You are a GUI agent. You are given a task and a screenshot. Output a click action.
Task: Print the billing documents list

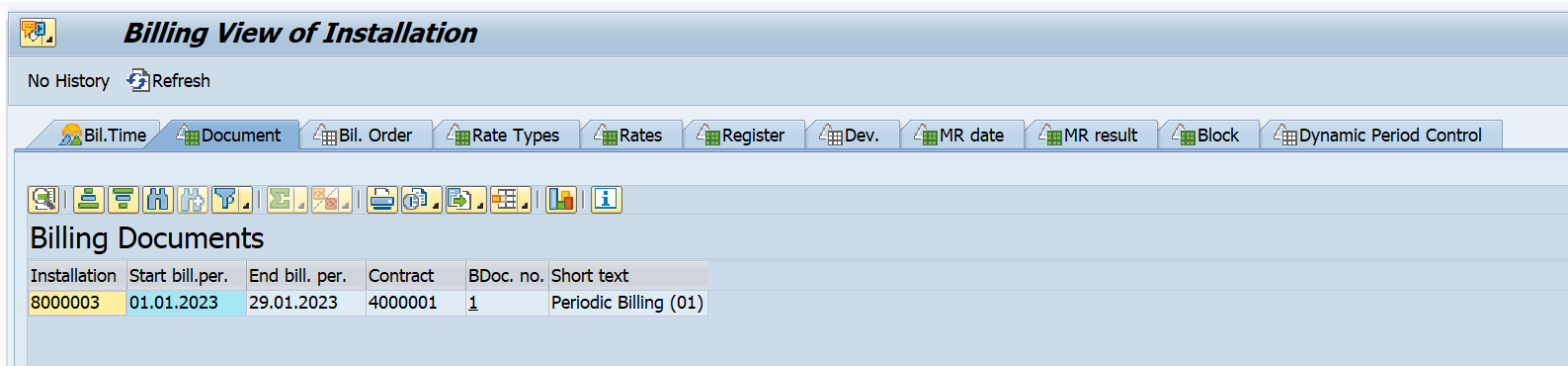(x=381, y=200)
